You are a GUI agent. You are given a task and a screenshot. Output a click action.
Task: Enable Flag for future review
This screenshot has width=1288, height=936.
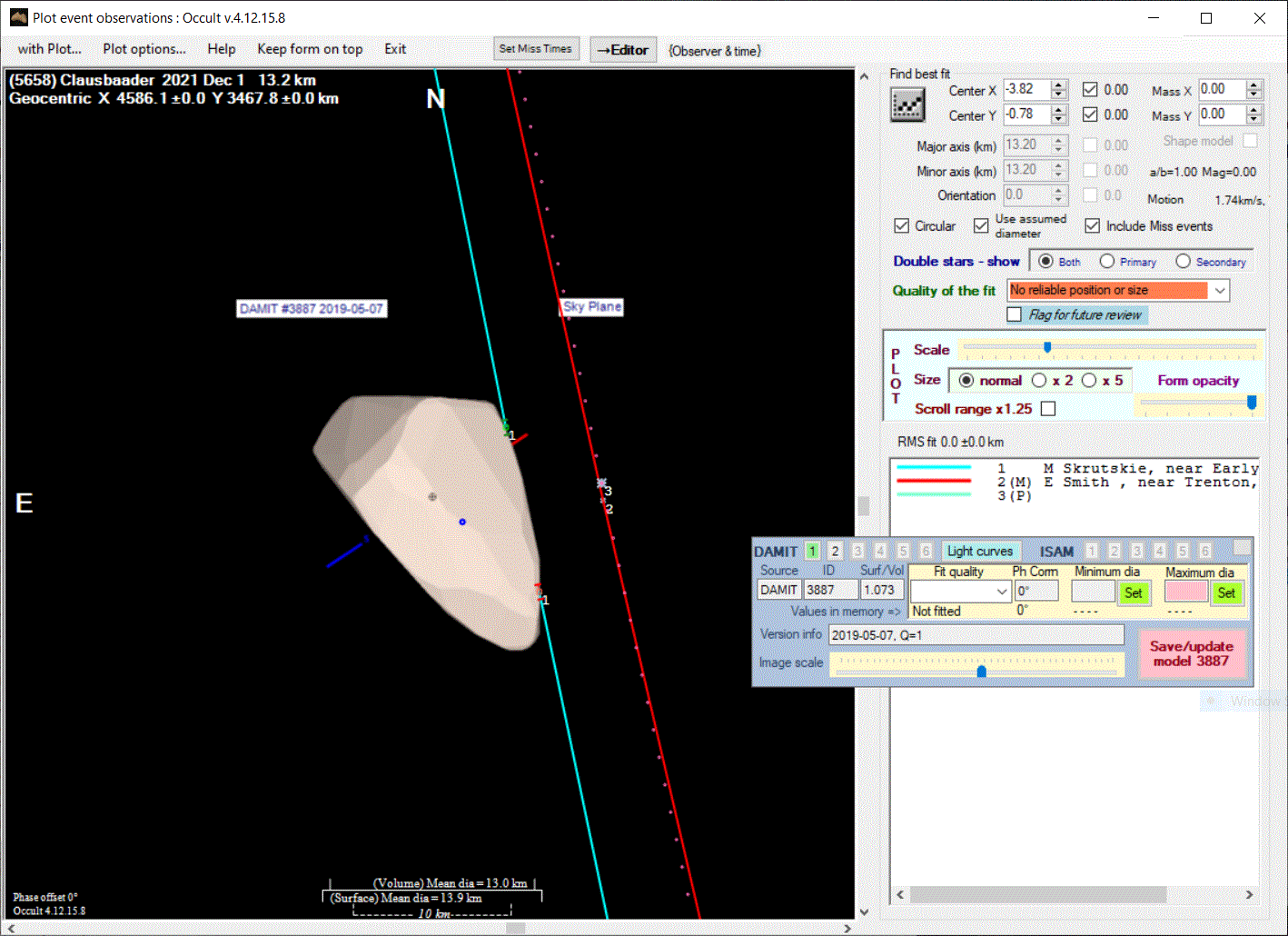1015,314
